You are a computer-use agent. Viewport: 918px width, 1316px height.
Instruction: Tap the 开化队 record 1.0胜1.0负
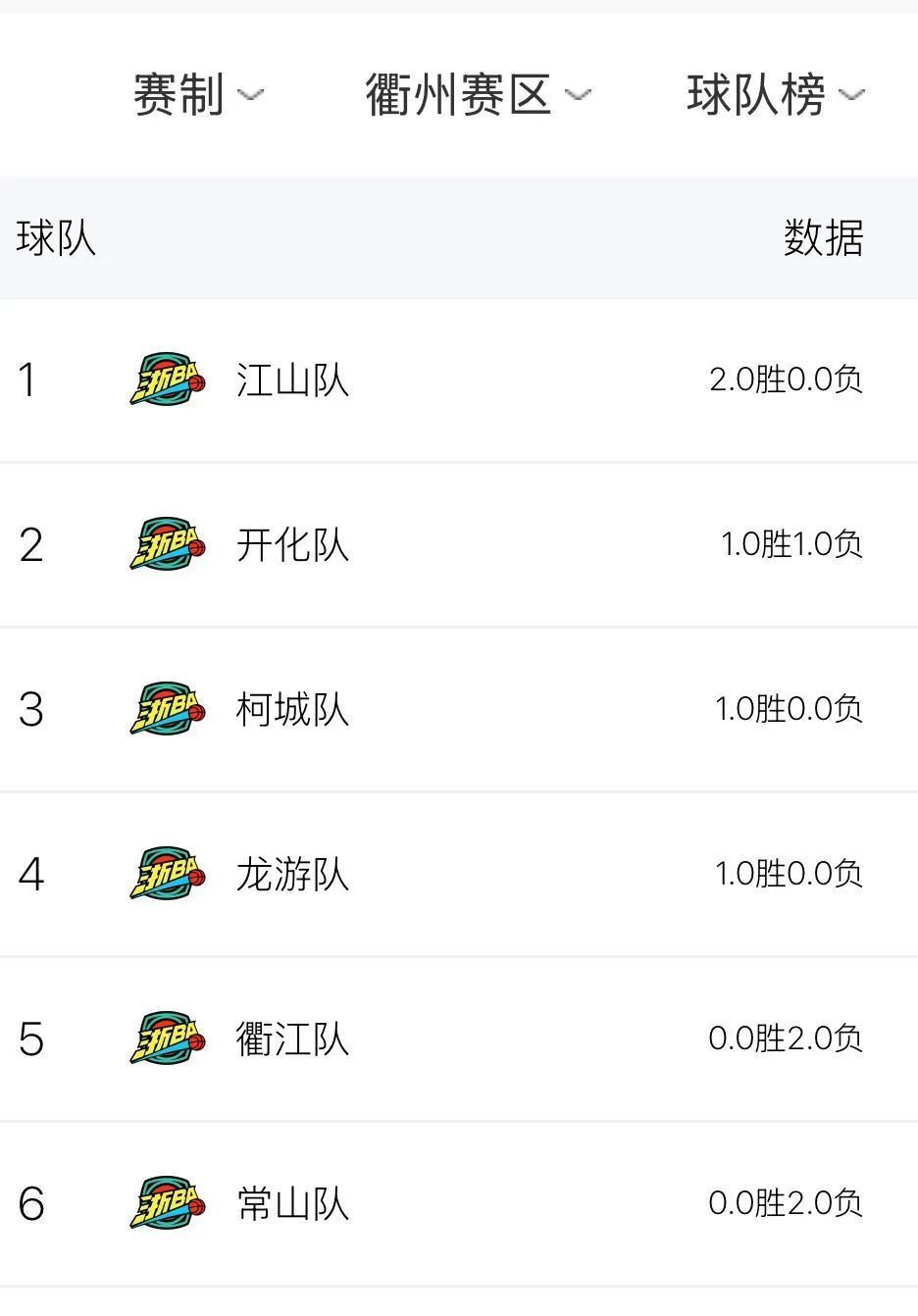791,544
